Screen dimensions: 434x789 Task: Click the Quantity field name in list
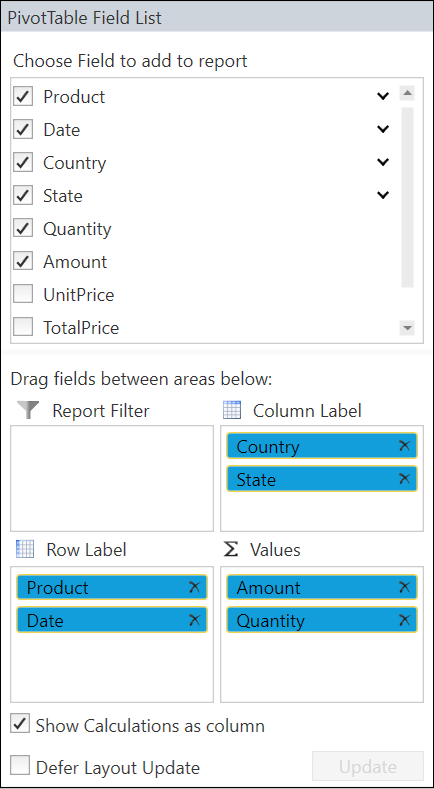77,229
